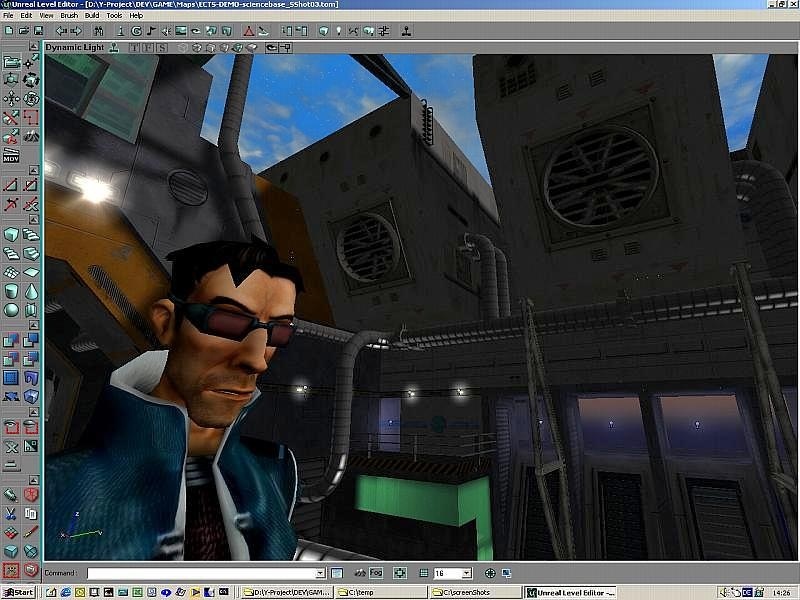Screen dimensions: 800x600
Task: Open the Build menu
Action: 92,15
